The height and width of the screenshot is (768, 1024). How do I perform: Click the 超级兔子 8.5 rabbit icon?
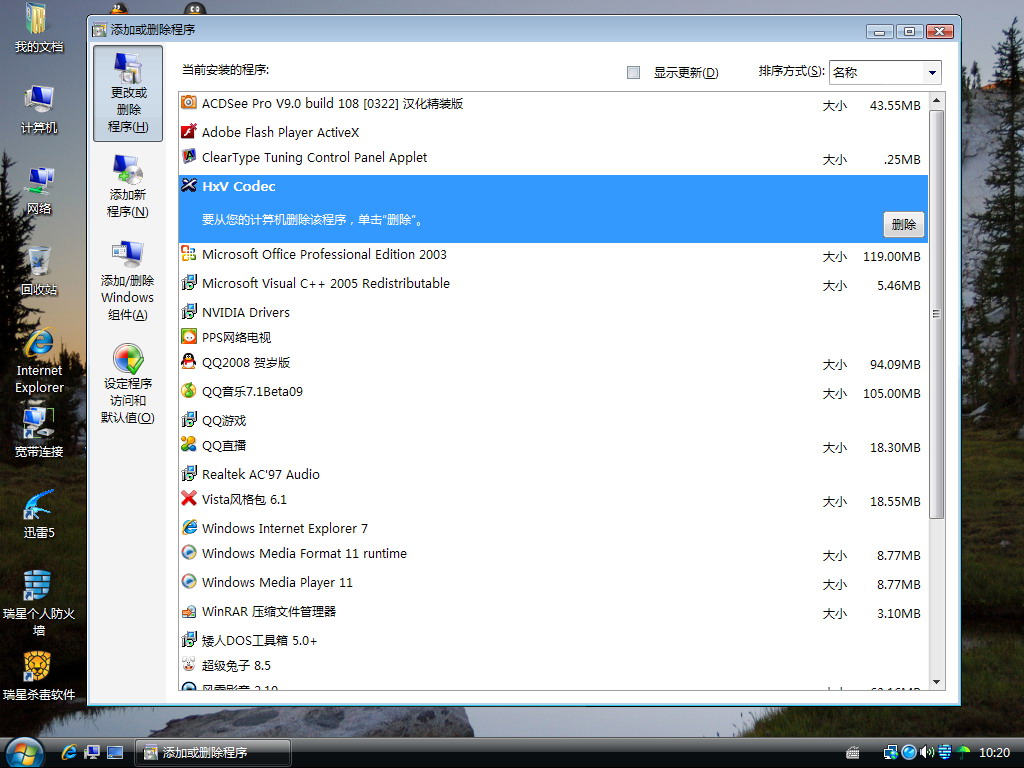189,664
